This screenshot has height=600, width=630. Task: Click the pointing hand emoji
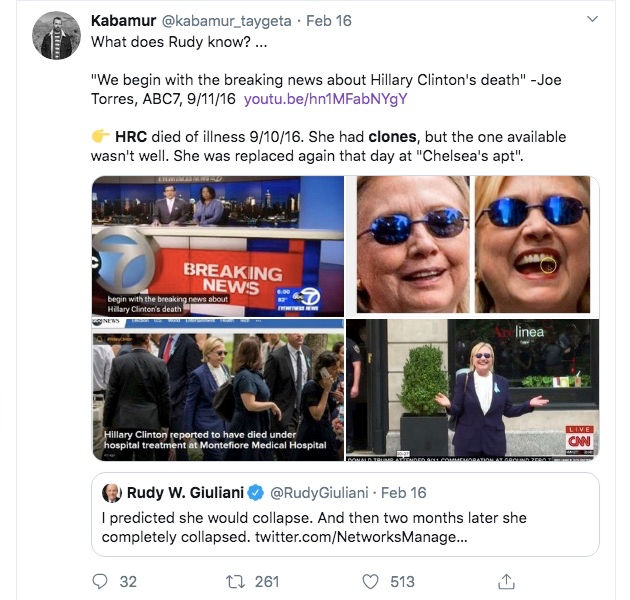point(100,136)
